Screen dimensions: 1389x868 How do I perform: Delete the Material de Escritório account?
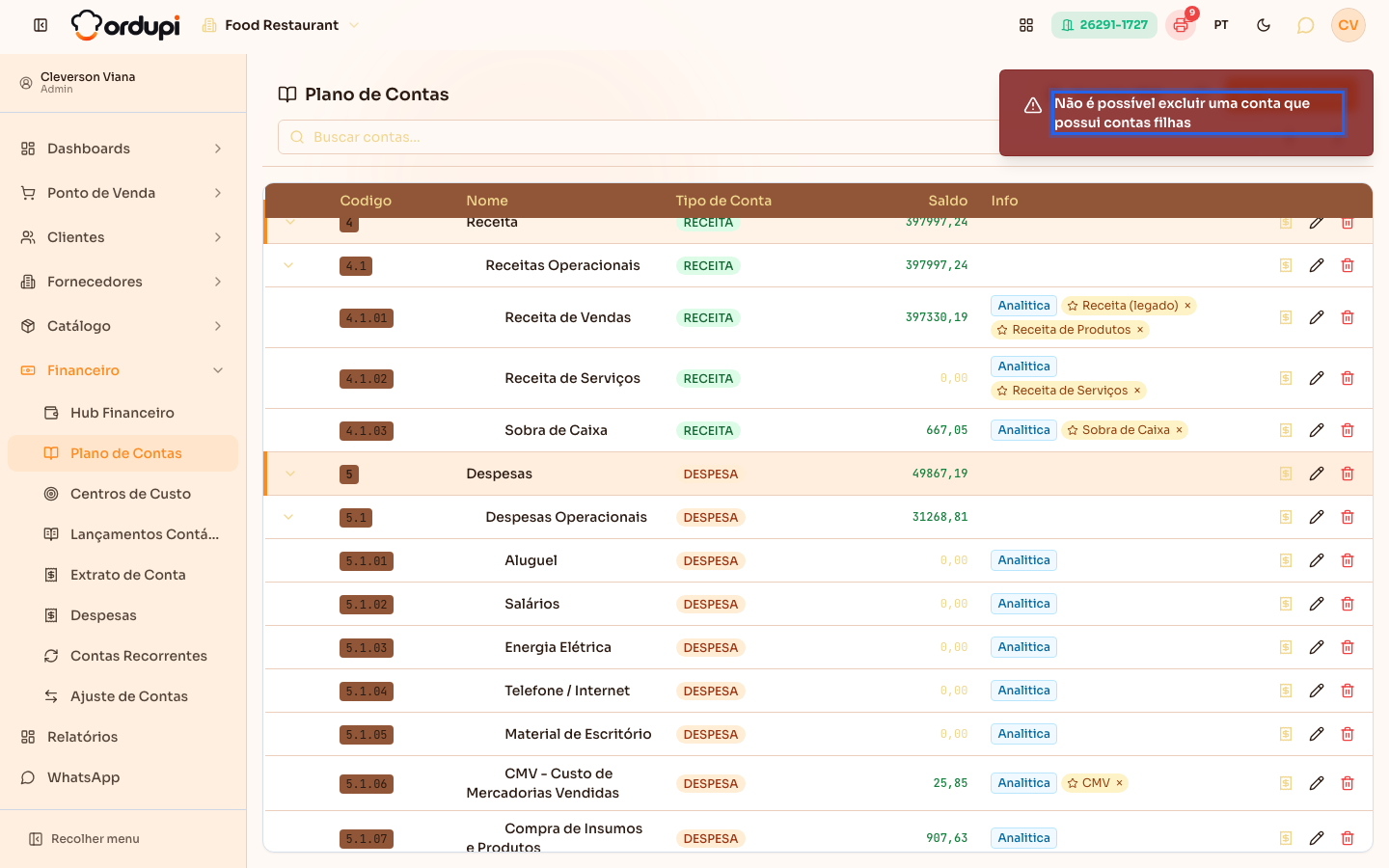(1348, 734)
